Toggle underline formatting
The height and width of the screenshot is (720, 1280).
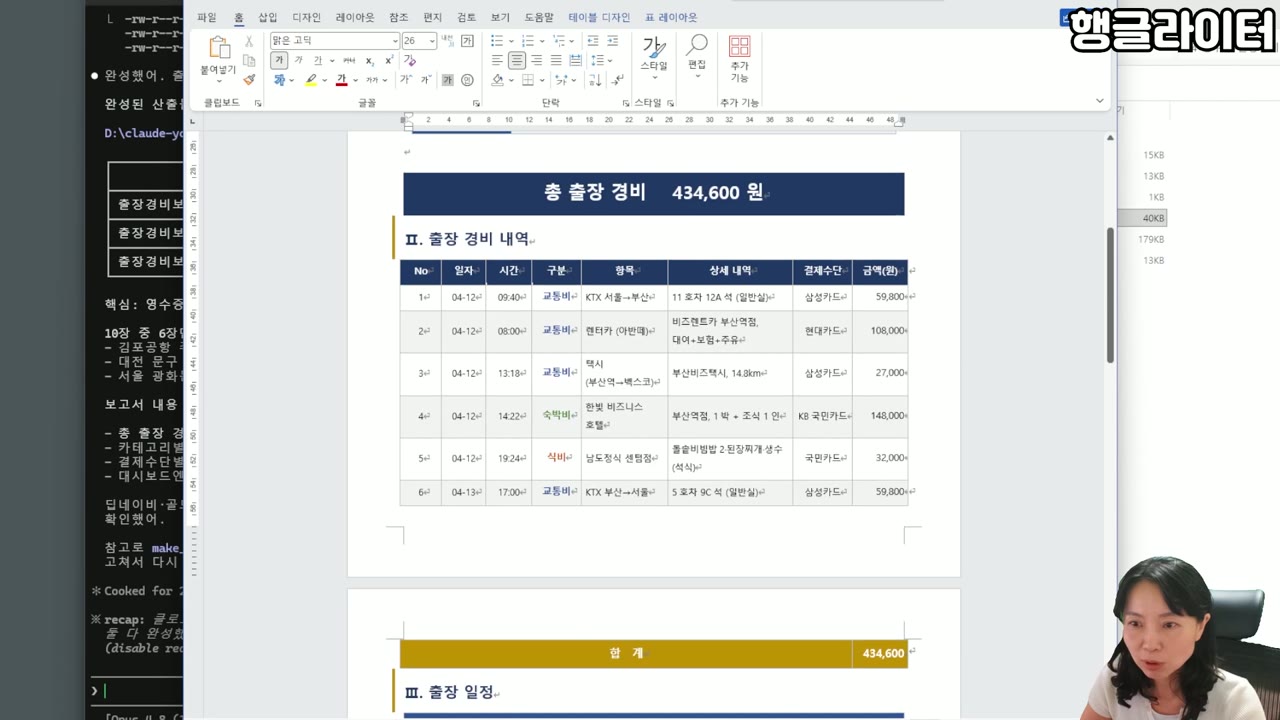point(317,60)
